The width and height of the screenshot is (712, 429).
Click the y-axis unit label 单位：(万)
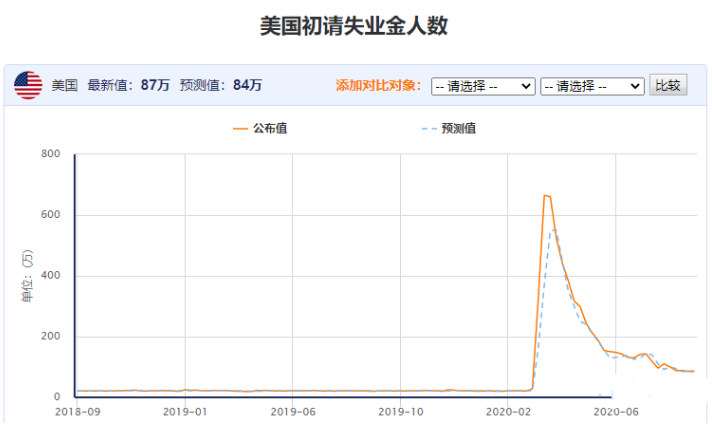click(x=27, y=276)
